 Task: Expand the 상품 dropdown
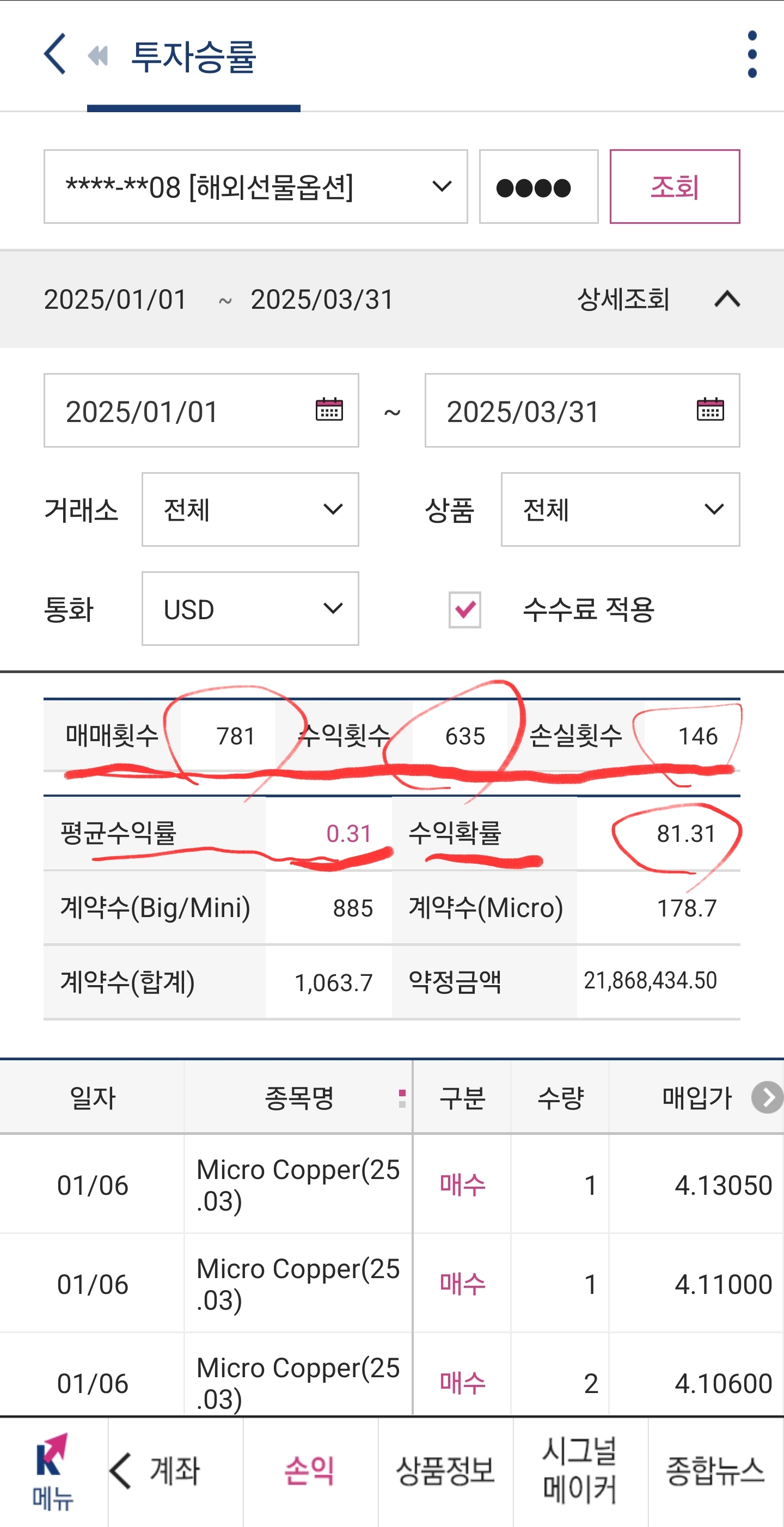620,509
